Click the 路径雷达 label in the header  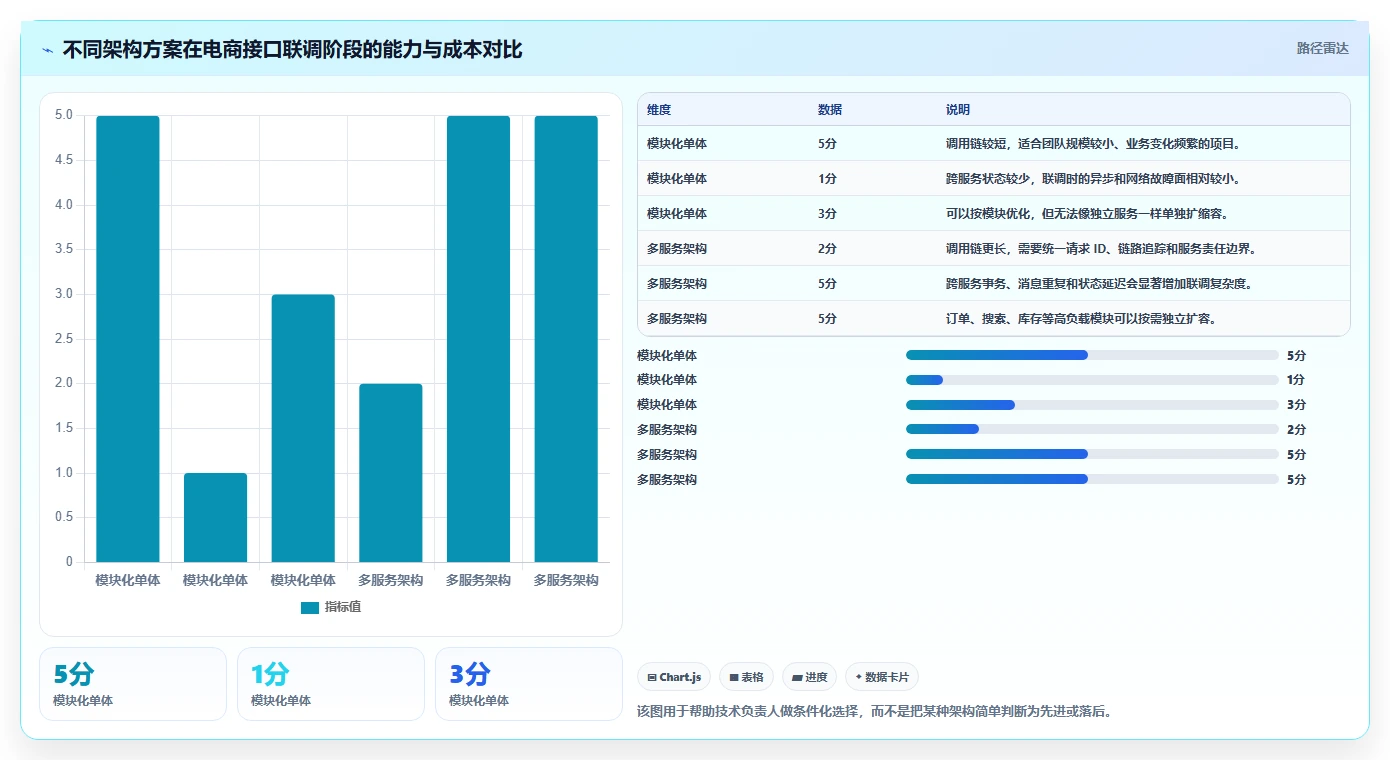pyautogui.click(x=1323, y=48)
